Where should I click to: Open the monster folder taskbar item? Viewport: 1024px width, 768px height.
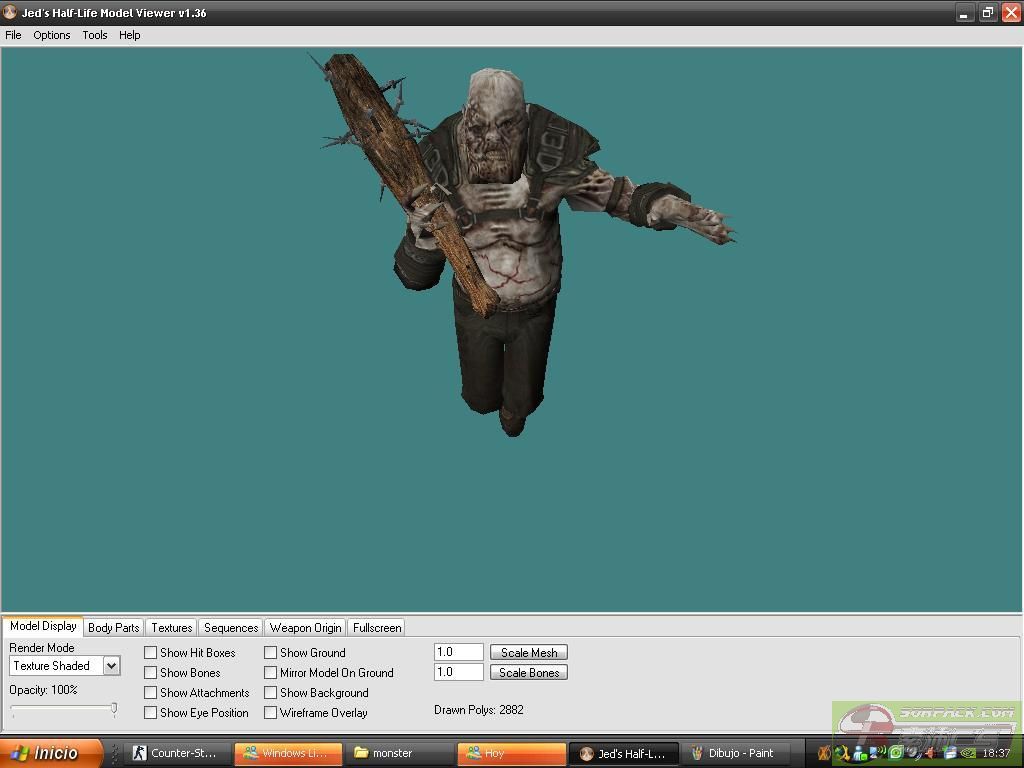pos(398,754)
